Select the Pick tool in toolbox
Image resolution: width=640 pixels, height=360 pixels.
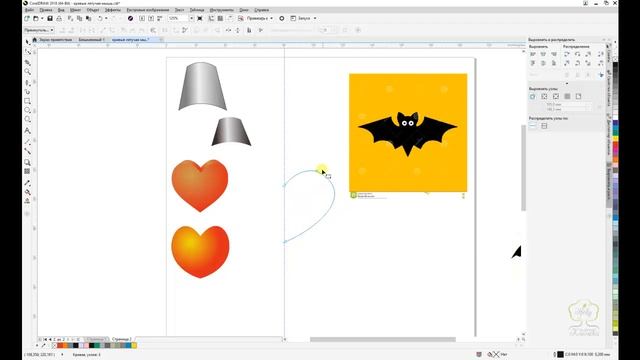click(x=28, y=42)
